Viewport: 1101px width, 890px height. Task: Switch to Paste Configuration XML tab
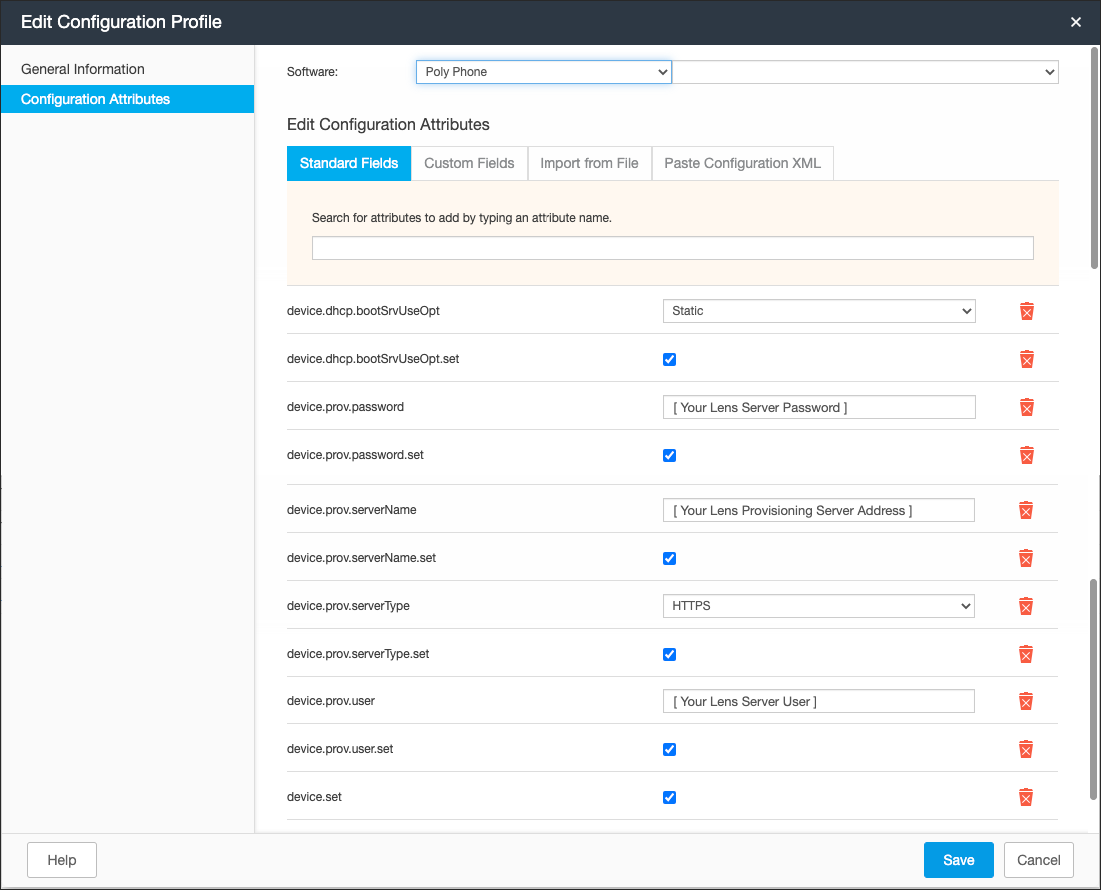(742, 164)
